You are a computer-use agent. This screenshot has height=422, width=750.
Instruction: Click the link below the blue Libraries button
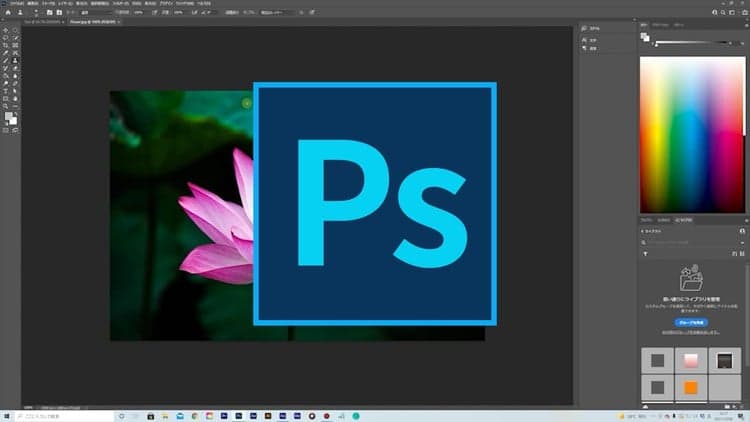click(x=690, y=332)
